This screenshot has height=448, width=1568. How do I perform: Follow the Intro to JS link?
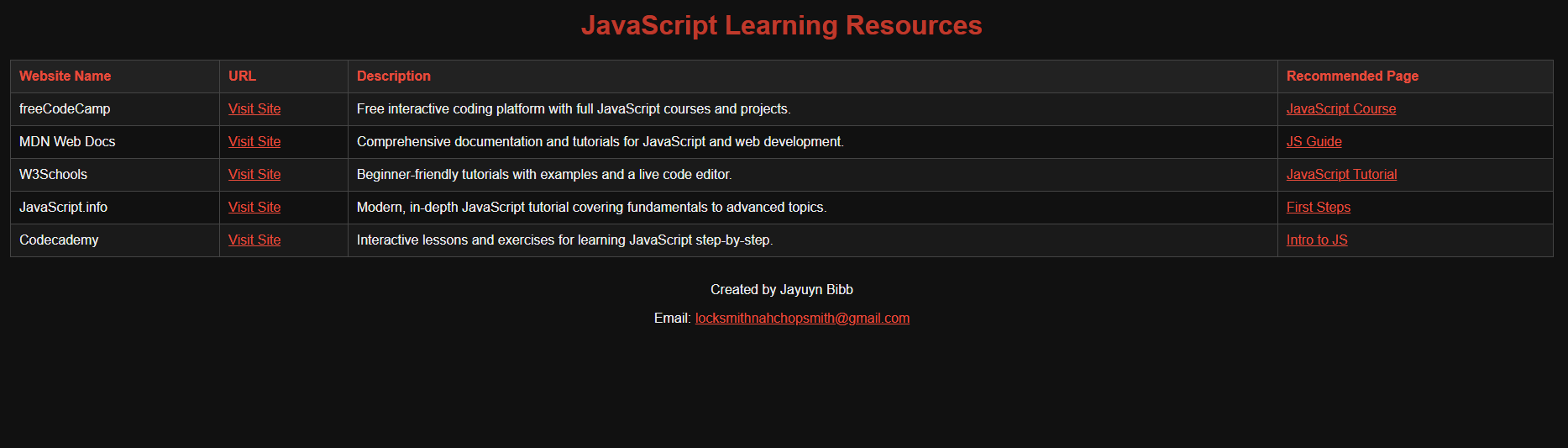pyautogui.click(x=1317, y=240)
